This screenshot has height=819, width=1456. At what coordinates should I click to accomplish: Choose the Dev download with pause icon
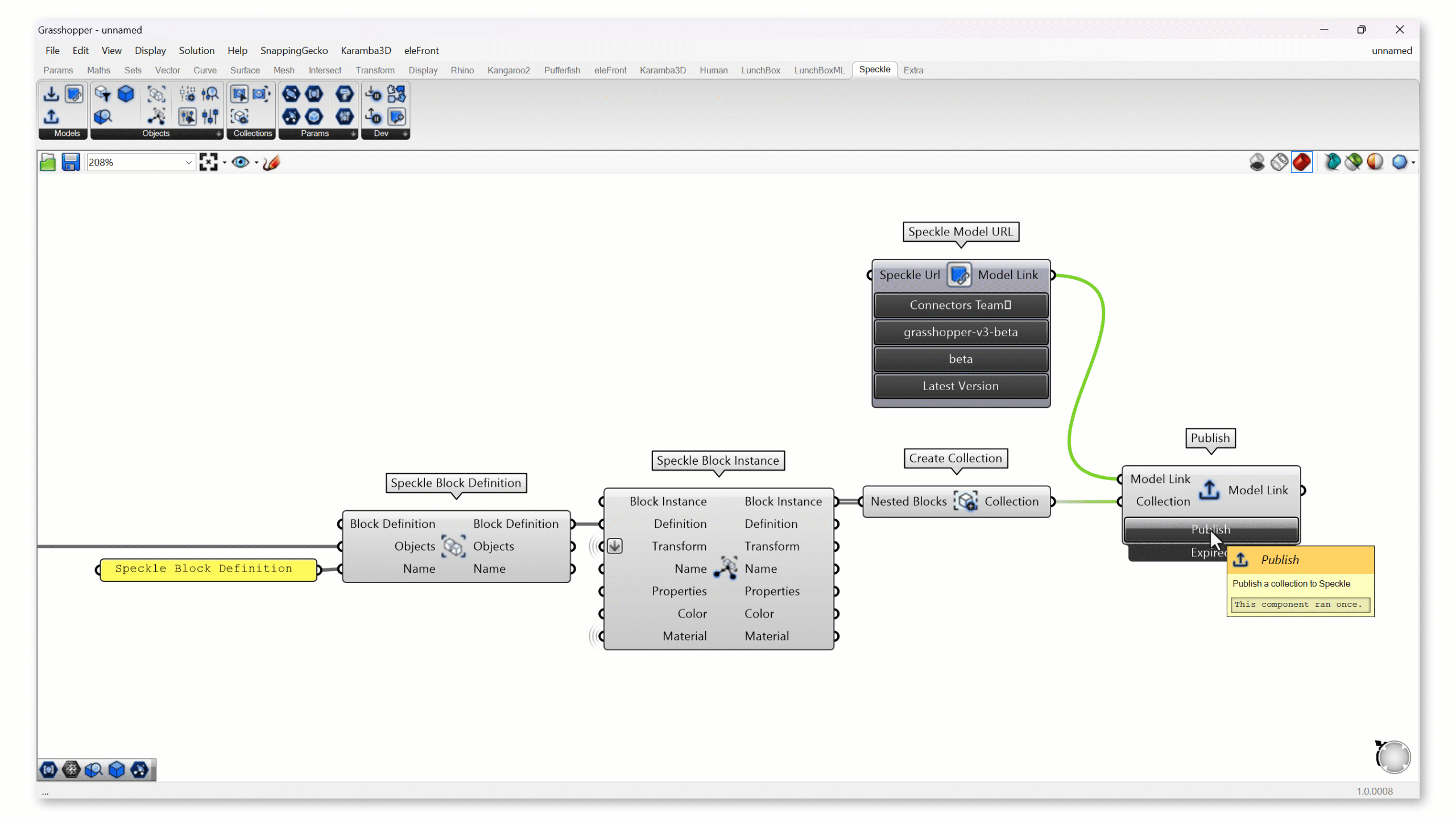[x=374, y=94]
